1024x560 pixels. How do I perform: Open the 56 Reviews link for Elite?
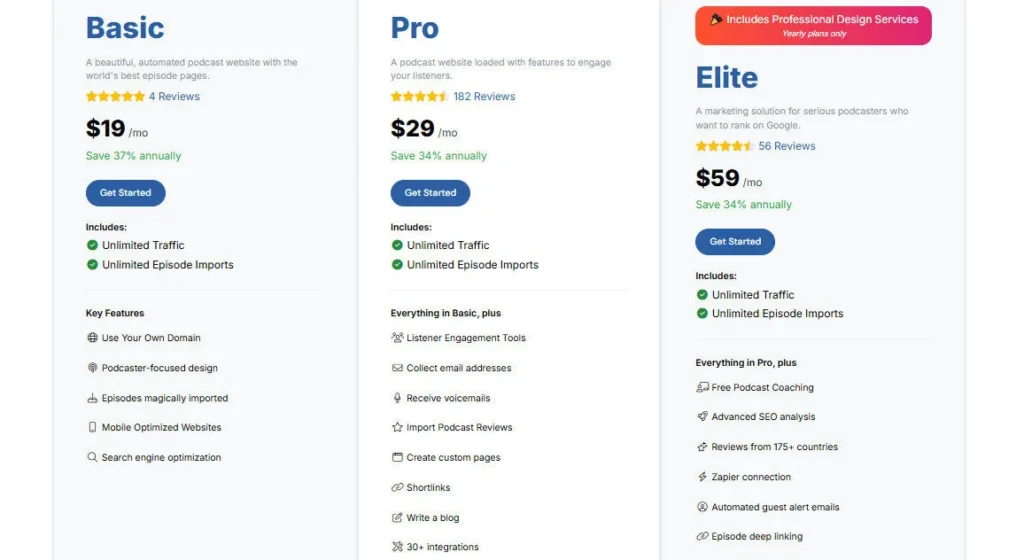pos(787,146)
